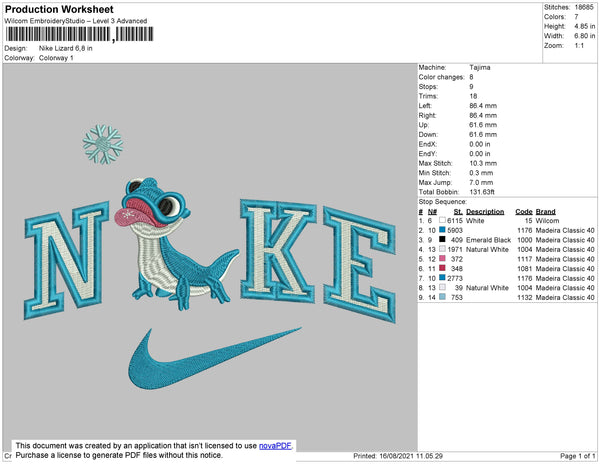Click the embroidered letter E in the design
Viewport: 600px width, 464px height.
point(359,265)
